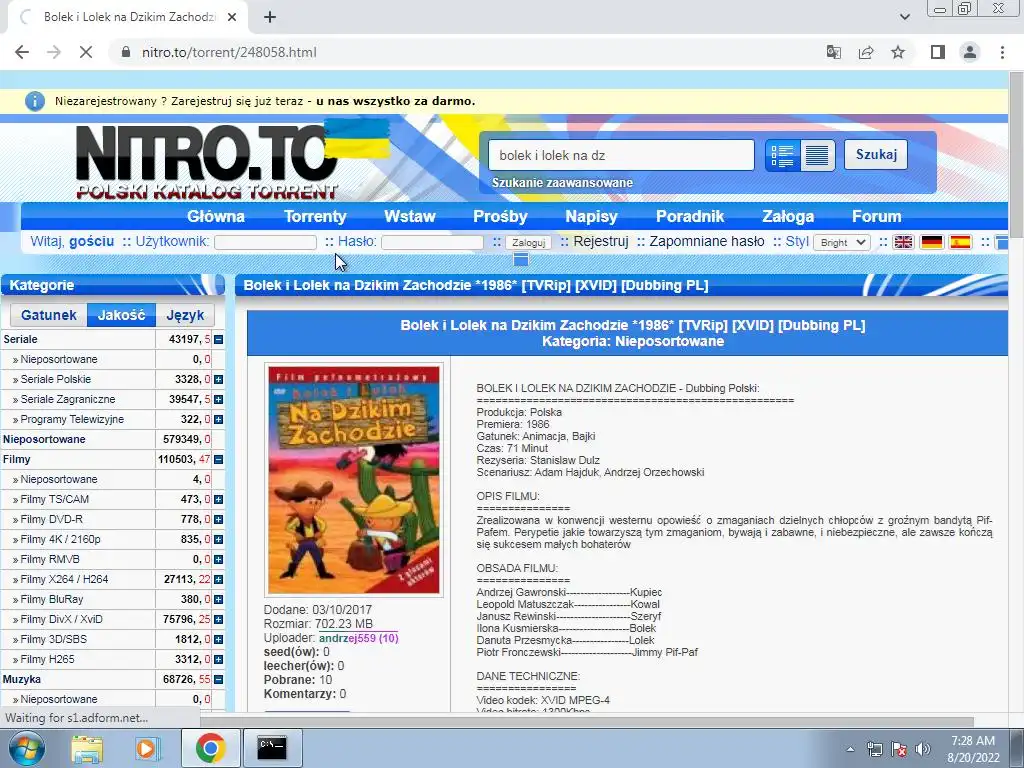1024x768 pixels.
Task: Click Zaloguj login button
Action: tap(528, 242)
